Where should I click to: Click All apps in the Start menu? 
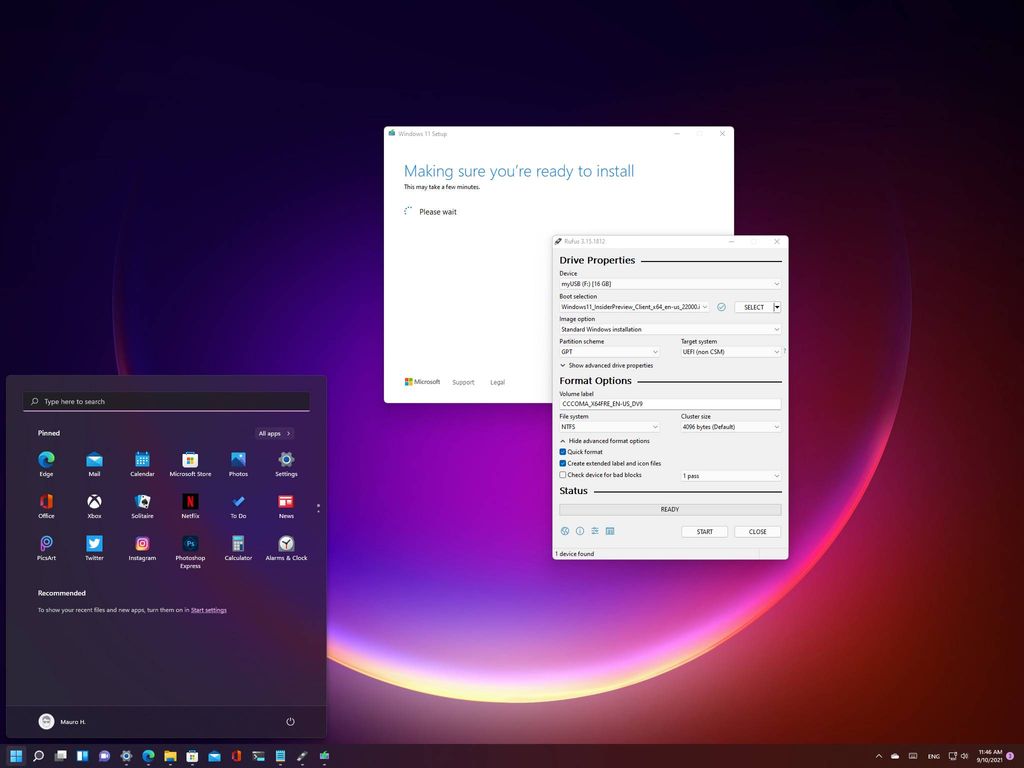point(273,433)
